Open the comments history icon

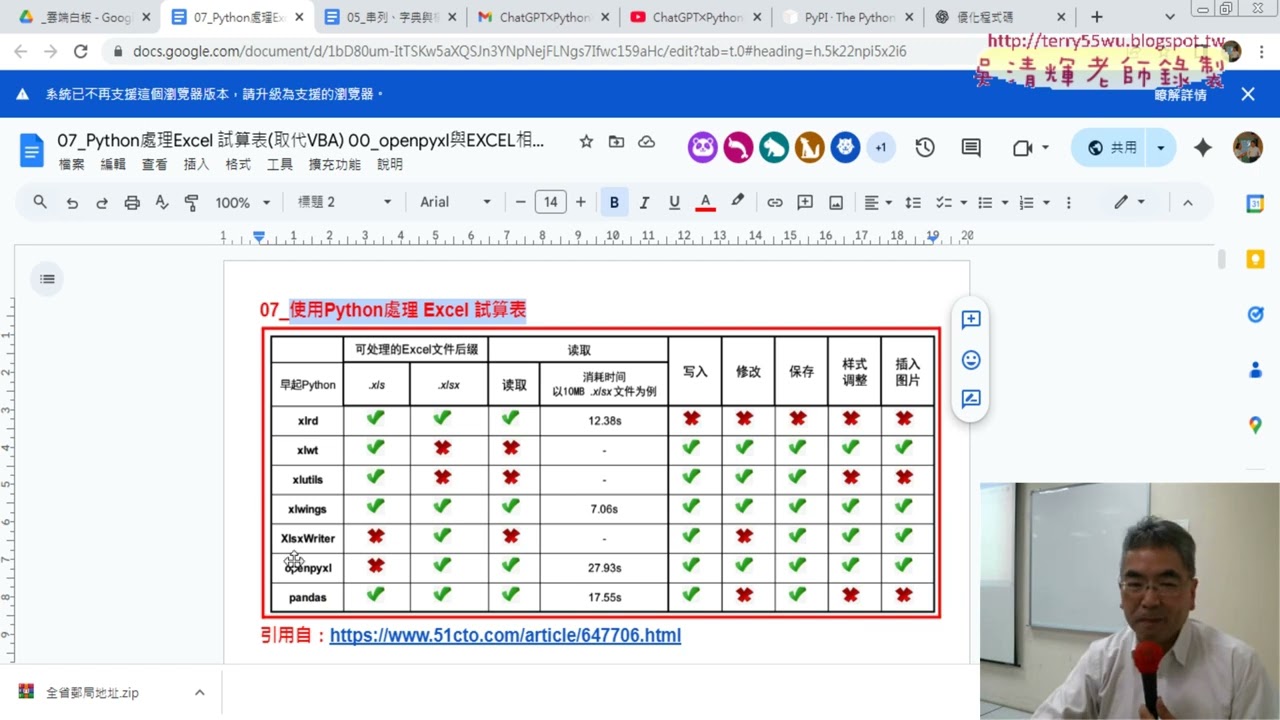coord(971,148)
